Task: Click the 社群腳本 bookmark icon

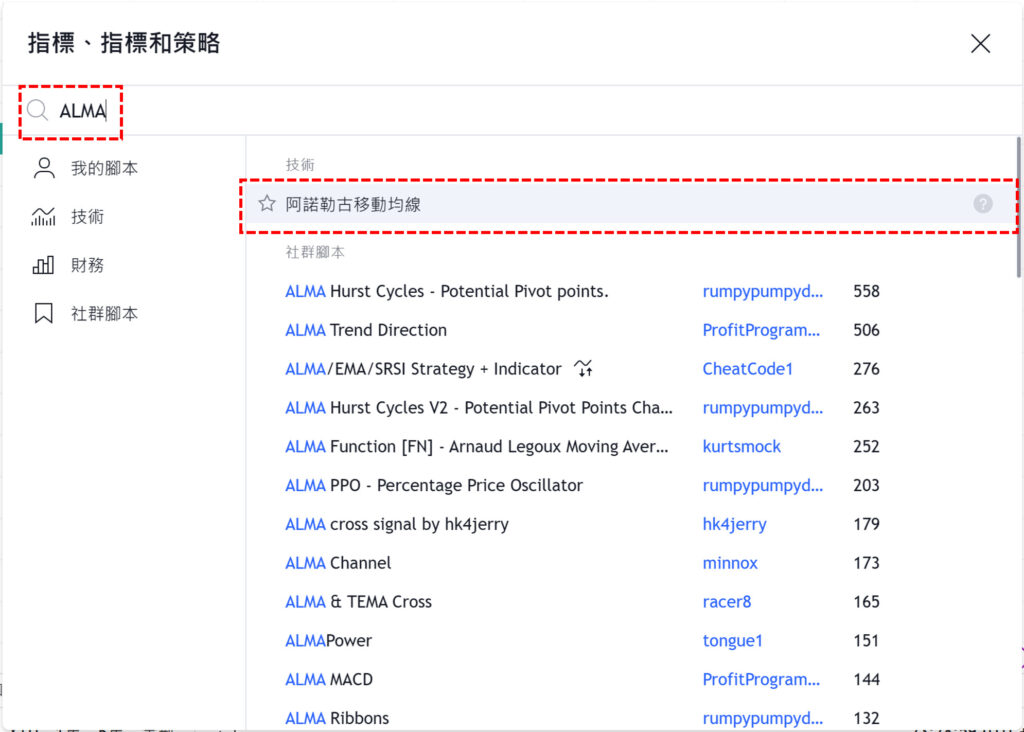Action: click(44, 314)
